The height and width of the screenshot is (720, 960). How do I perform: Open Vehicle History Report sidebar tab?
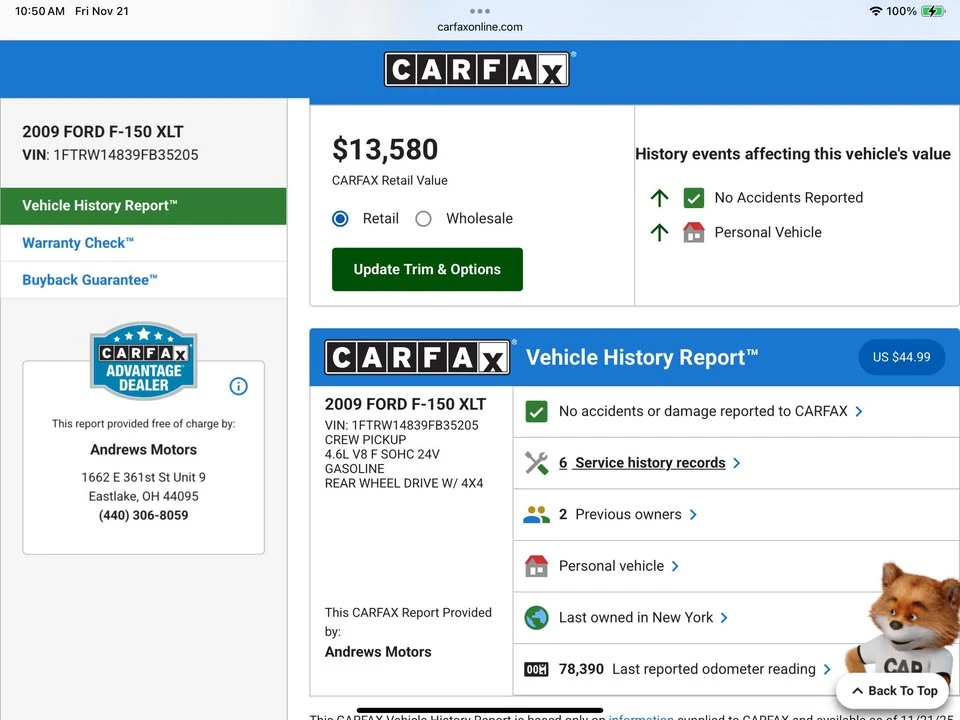click(x=143, y=206)
